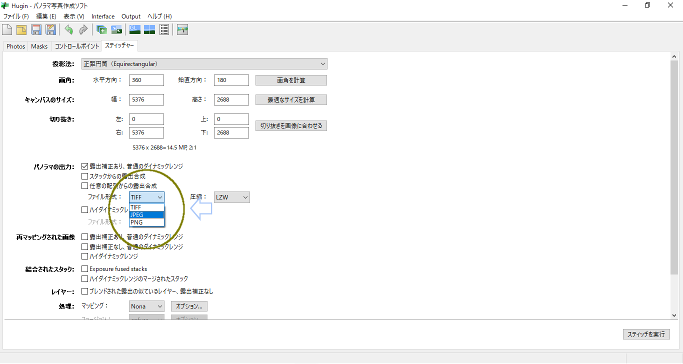Select JPEG from the file format list

click(x=147, y=215)
